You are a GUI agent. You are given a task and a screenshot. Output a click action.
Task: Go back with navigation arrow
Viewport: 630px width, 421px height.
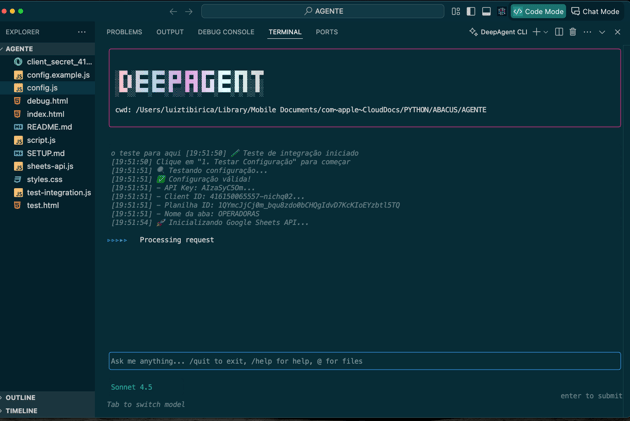(x=173, y=11)
